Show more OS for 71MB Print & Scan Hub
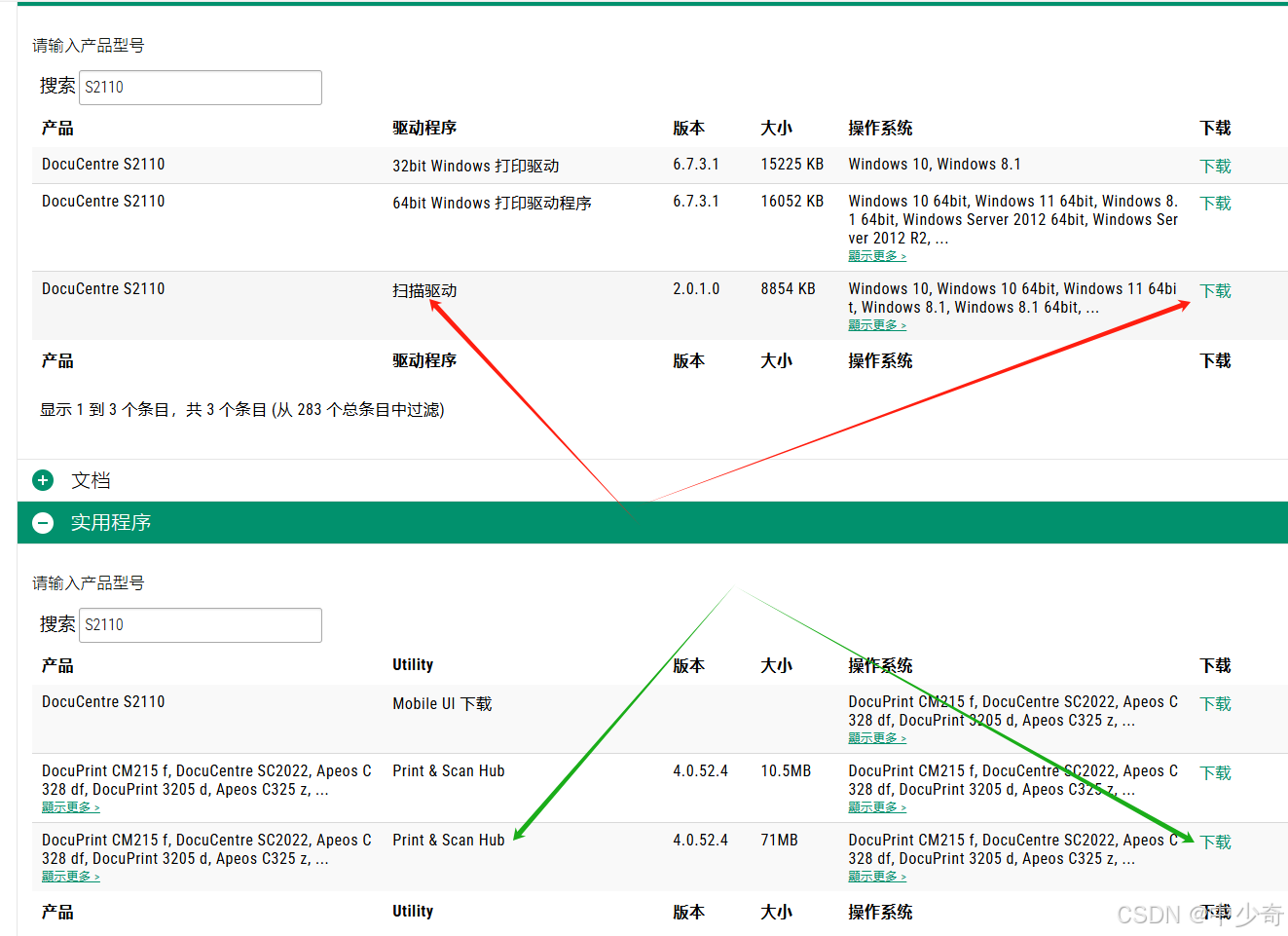 click(x=877, y=877)
